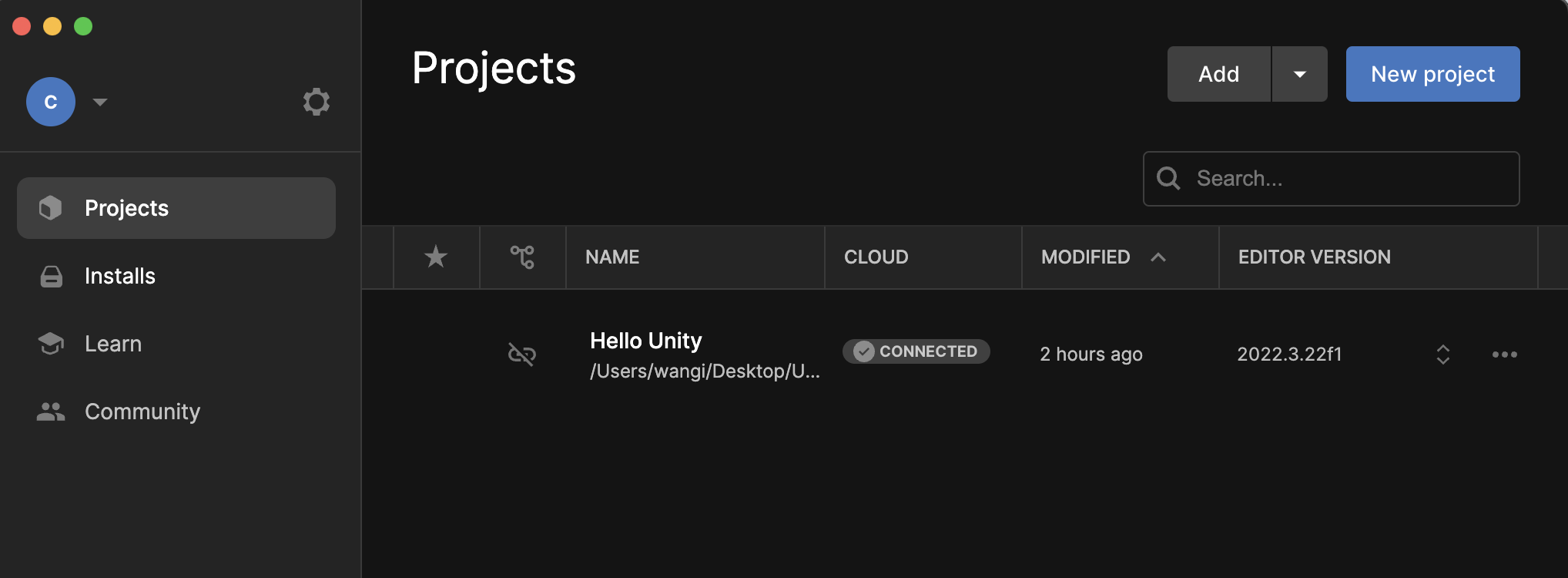Click the Add button
Image resolution: width=1568 pixels, height=578 pixels.
coord(1218,74)
